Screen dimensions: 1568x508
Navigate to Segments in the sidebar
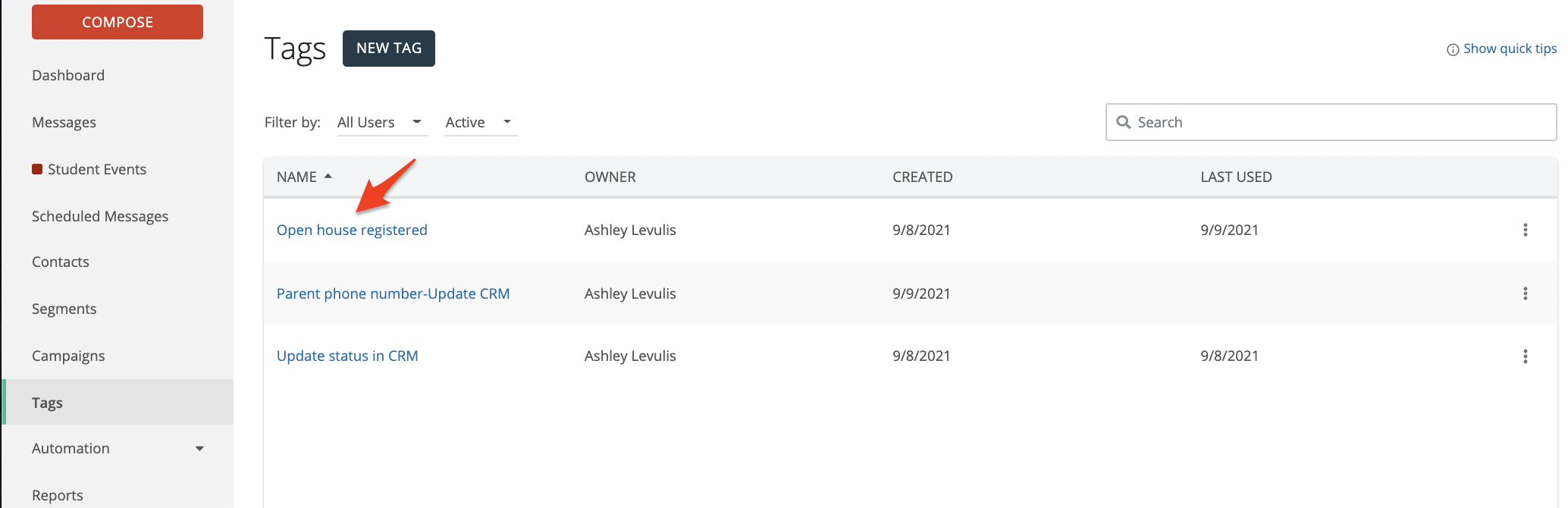coord(64,309)
